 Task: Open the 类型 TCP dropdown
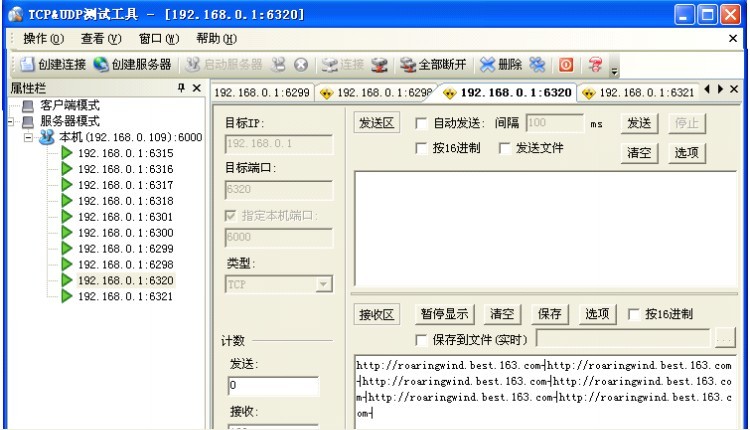click(x=323, y=285)
